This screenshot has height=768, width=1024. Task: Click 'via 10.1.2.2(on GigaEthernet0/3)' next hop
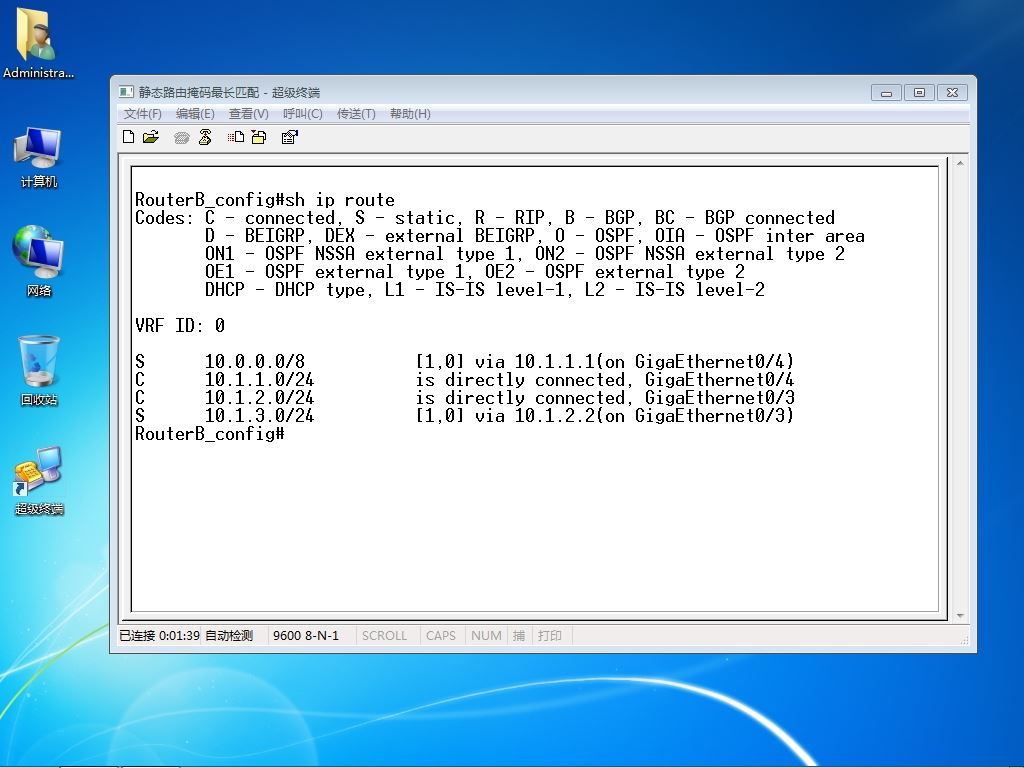[x=634, y=415]
